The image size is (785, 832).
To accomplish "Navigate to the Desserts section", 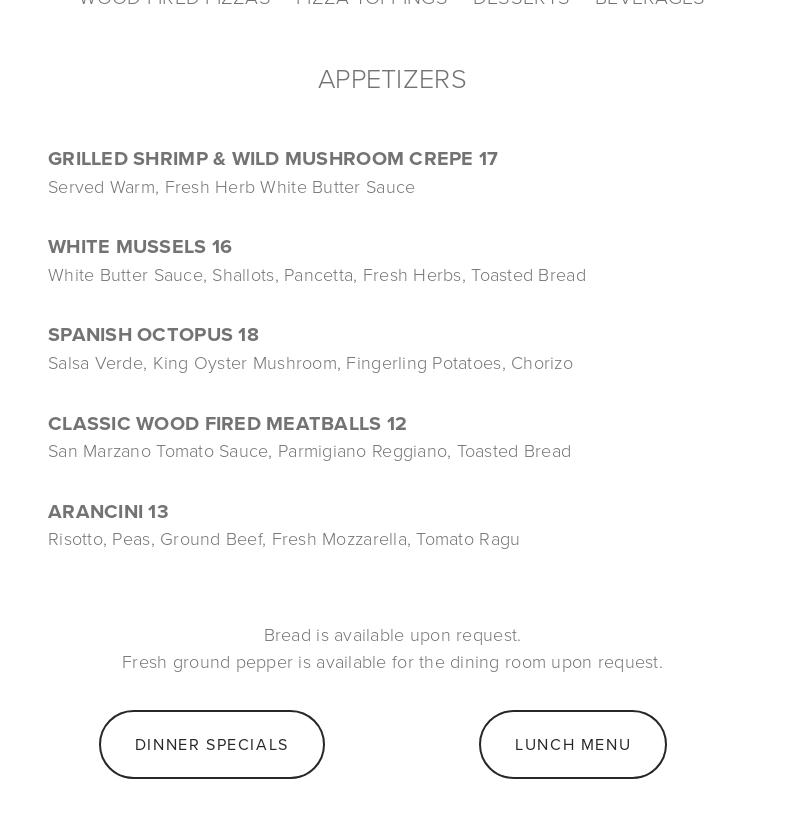I will 521,2.
